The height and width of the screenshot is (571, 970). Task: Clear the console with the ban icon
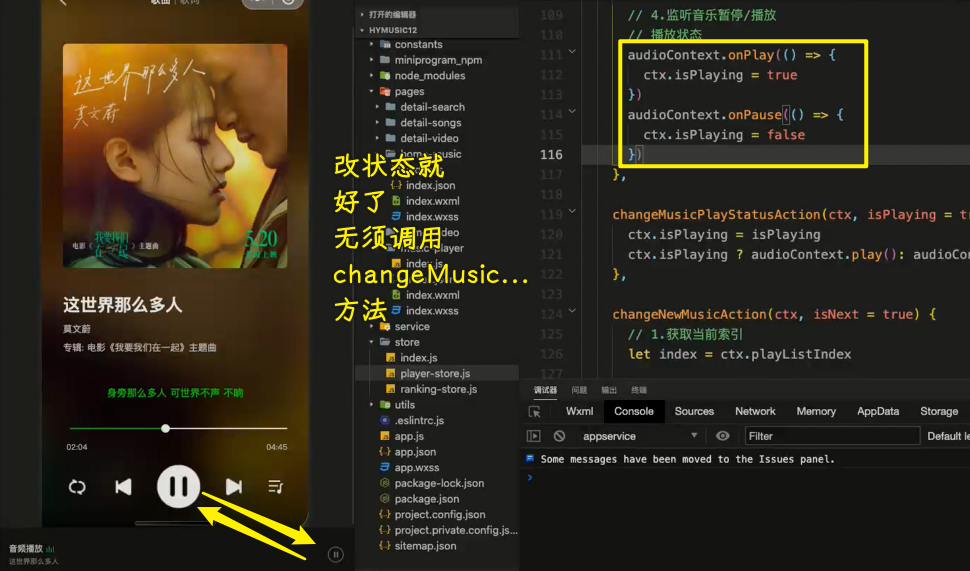tap(559, 436)
